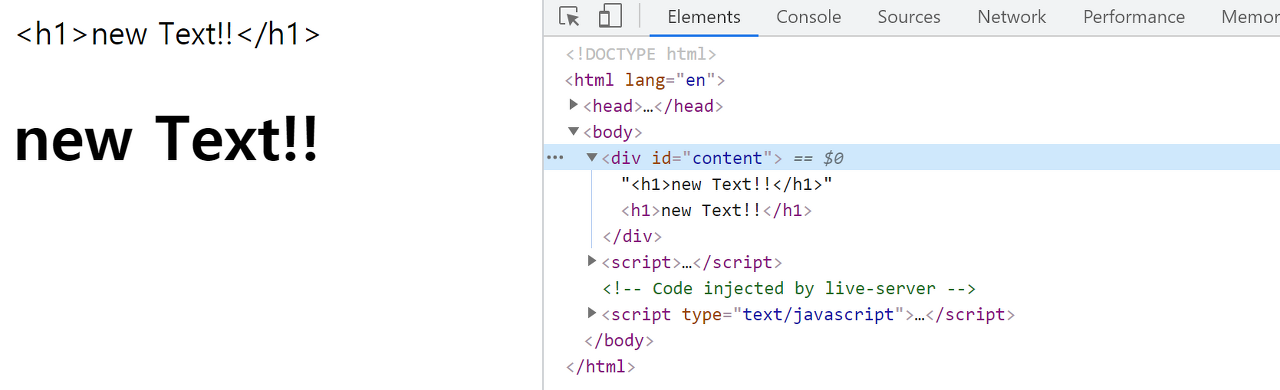Click the plain <h1>new Text!!</h1> page text
This screenshot has height=390, width=1280.
click(x=168, y=34)
